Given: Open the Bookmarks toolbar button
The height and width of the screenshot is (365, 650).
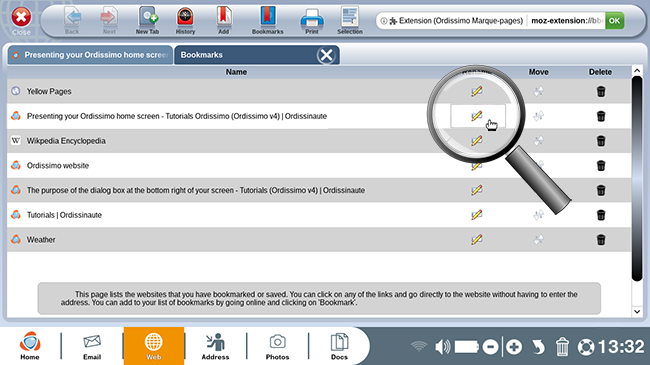Looking at the screenshot, I should pyautogui.click(x=267, y=20).
